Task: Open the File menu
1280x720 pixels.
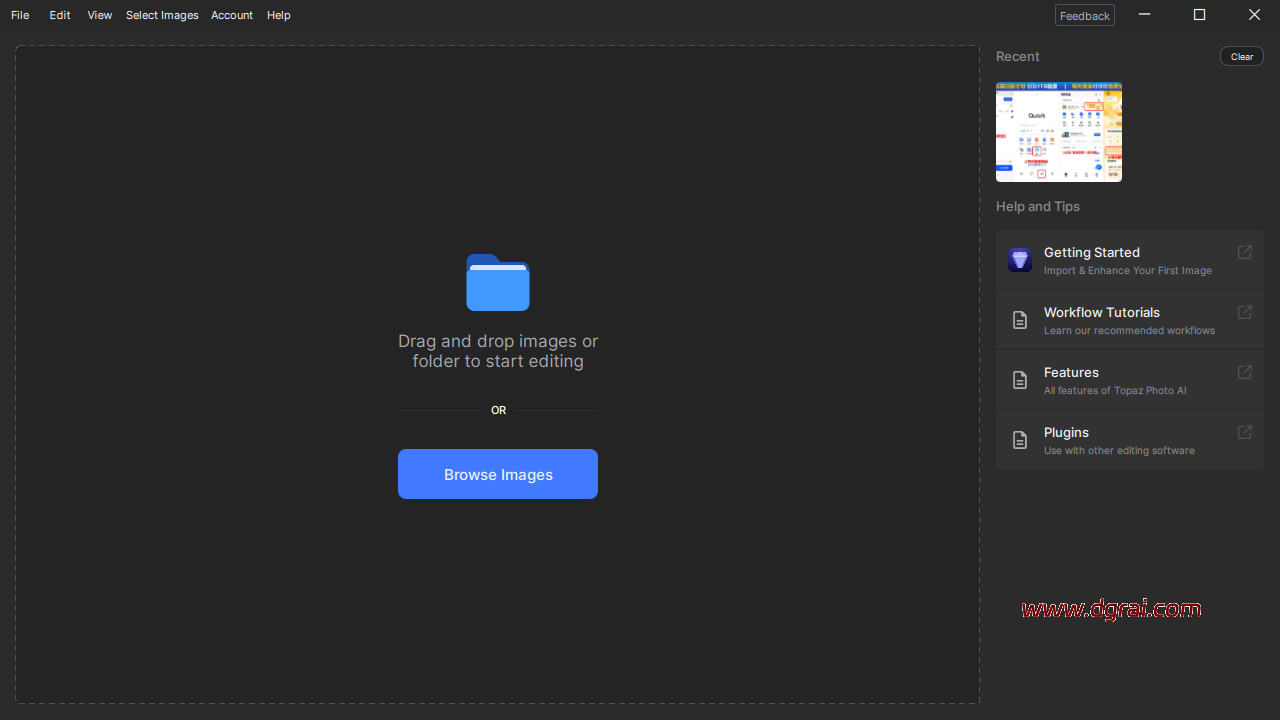Action: [20, 15]
